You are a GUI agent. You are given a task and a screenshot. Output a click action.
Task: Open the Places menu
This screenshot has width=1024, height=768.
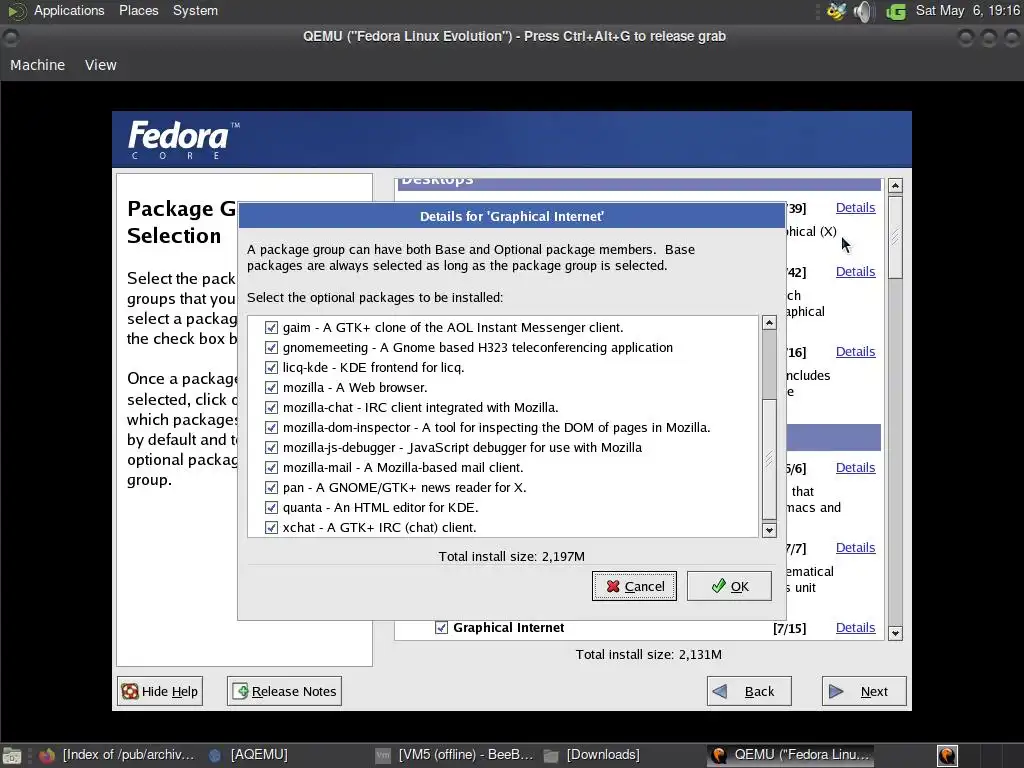(x=138, y=10)
